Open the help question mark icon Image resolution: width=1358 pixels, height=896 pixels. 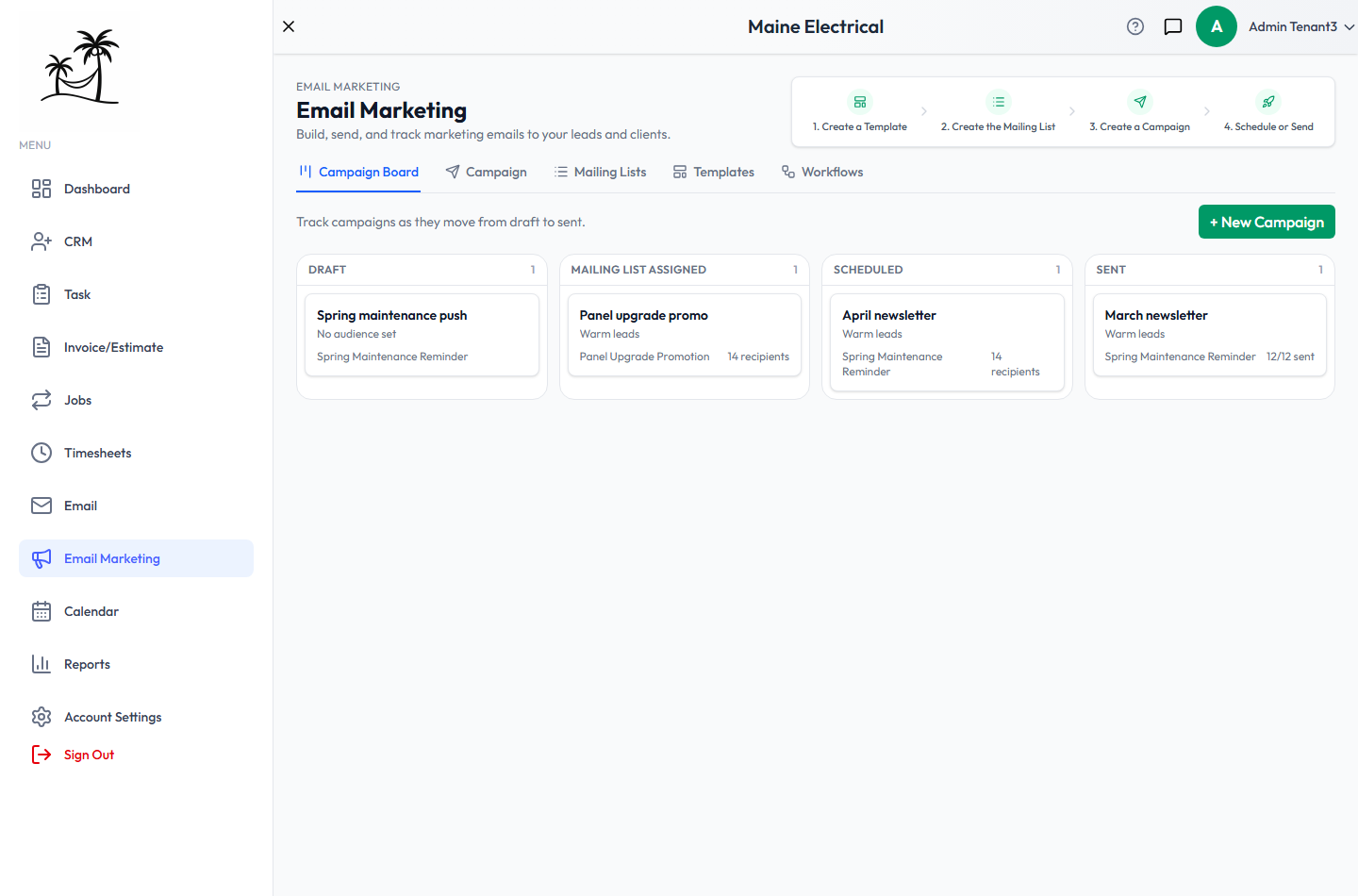(1135, 26)
